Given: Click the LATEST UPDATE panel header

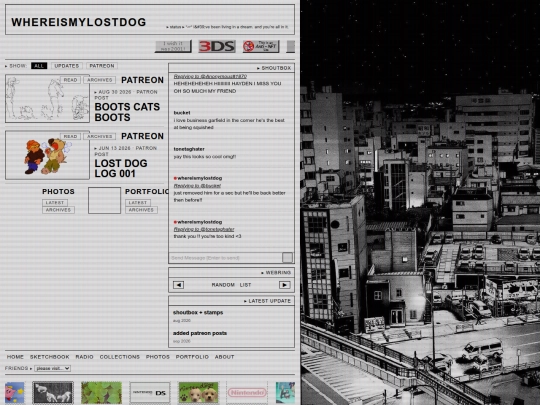Looking at the screenshot, I should click(x=231, y=301).
